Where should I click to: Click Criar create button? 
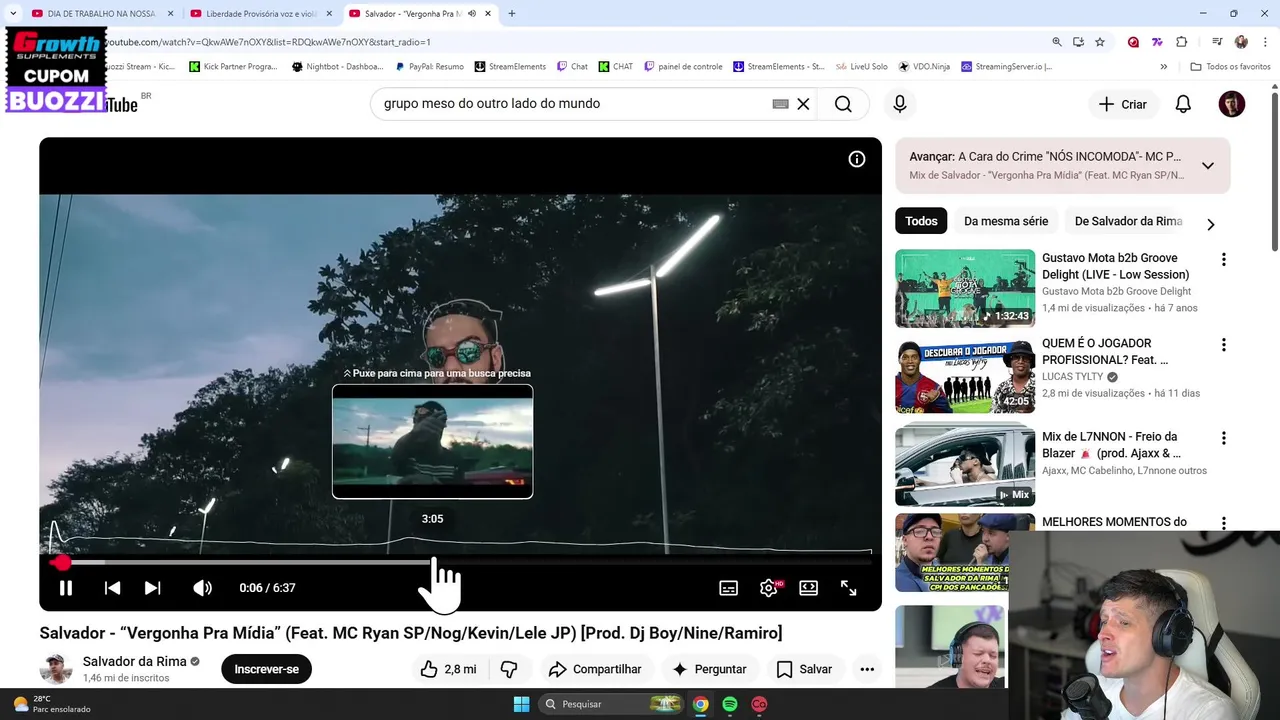(x=1123, y=104)
